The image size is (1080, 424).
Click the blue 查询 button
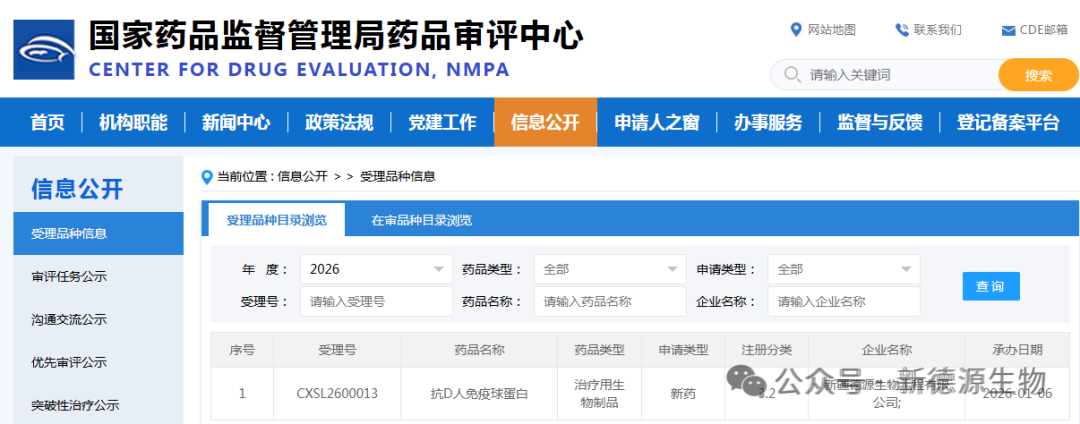pos(991,286)
